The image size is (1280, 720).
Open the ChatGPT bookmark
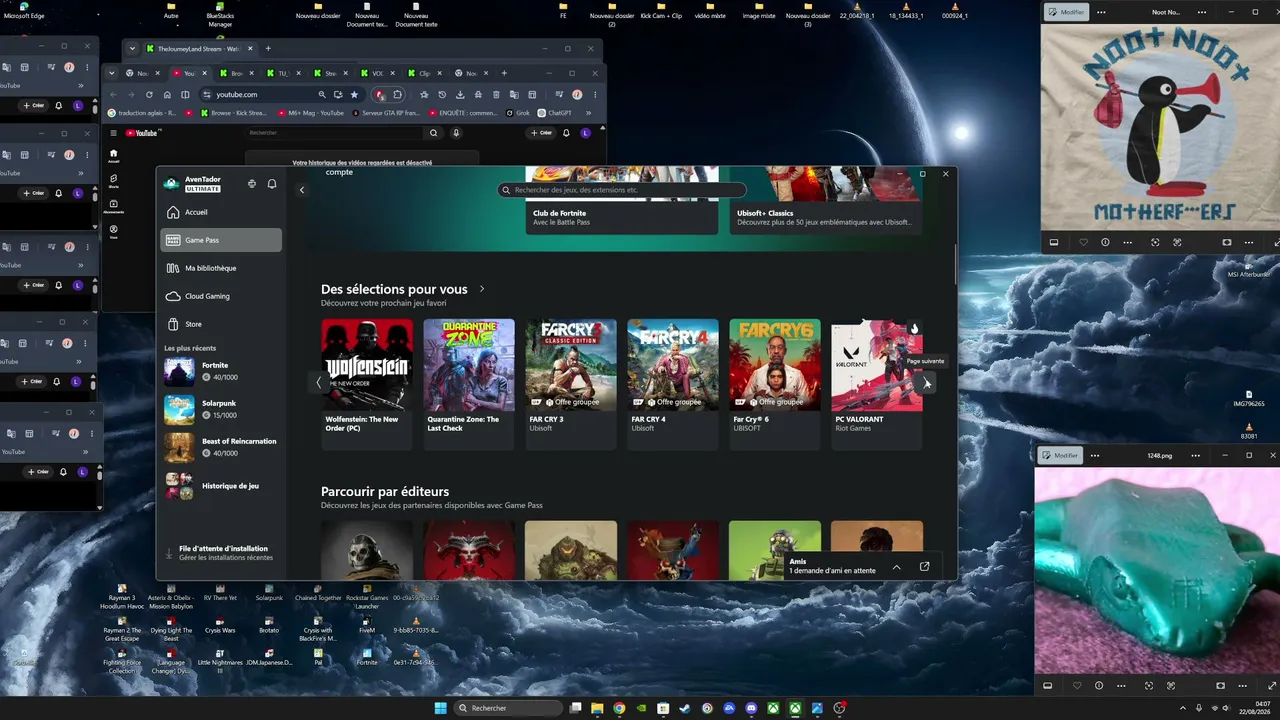pos(555,113)
